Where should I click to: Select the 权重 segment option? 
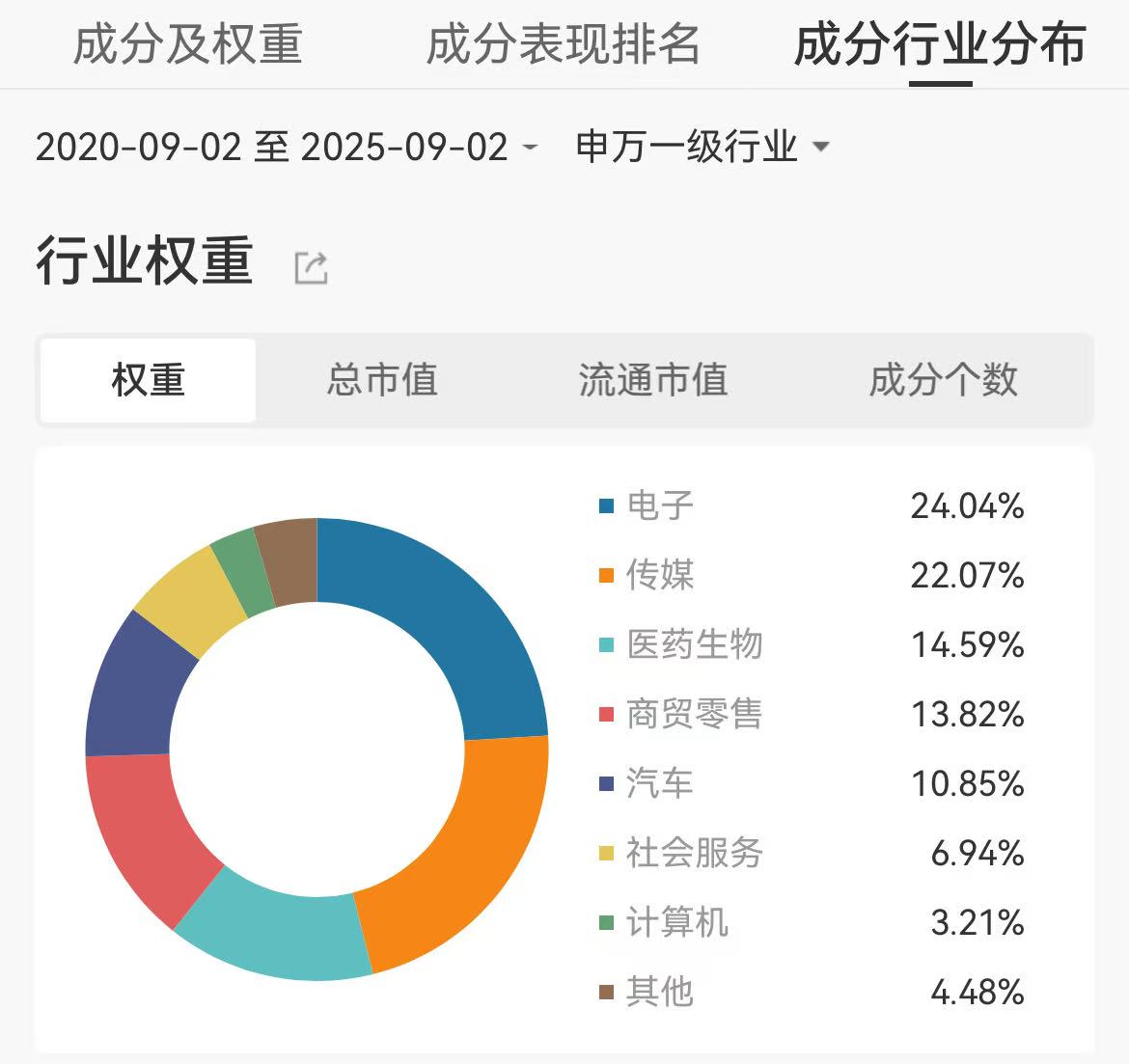click(x=149, y=380)
